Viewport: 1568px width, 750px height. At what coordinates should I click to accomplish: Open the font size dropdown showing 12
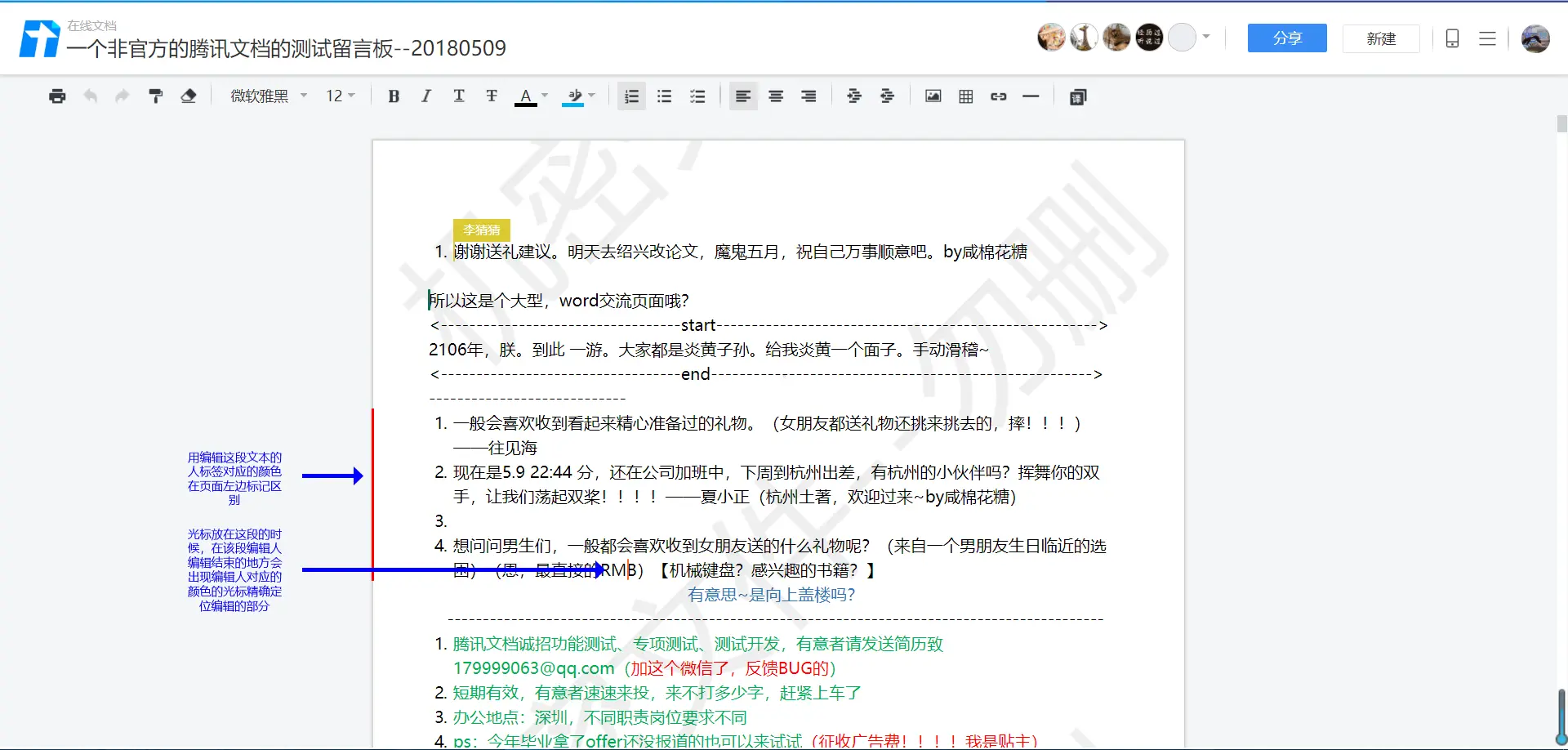(x=341, y=96)
